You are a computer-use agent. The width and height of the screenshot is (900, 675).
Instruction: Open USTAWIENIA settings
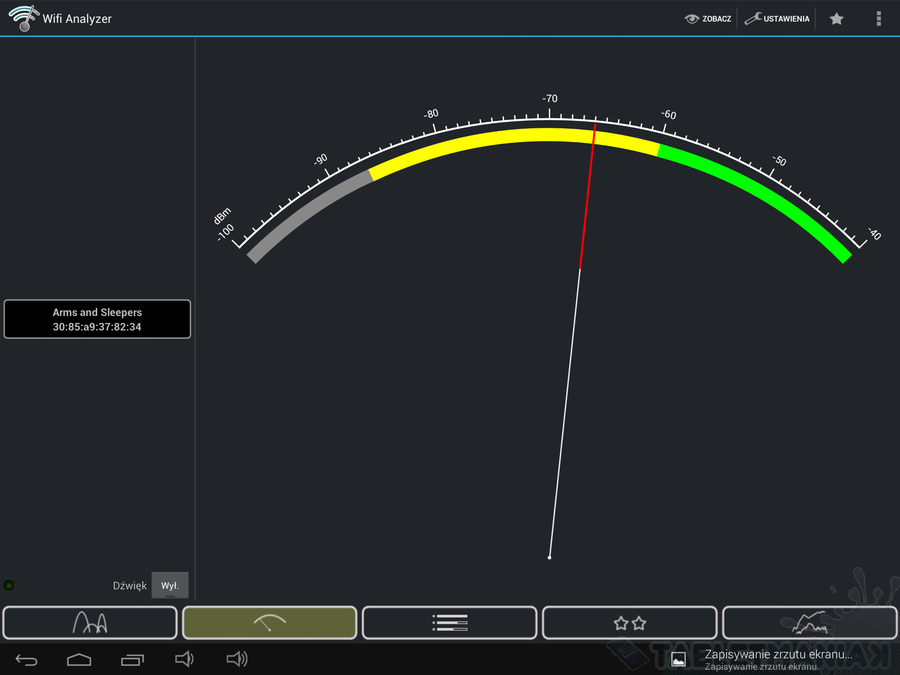(777, 18)
